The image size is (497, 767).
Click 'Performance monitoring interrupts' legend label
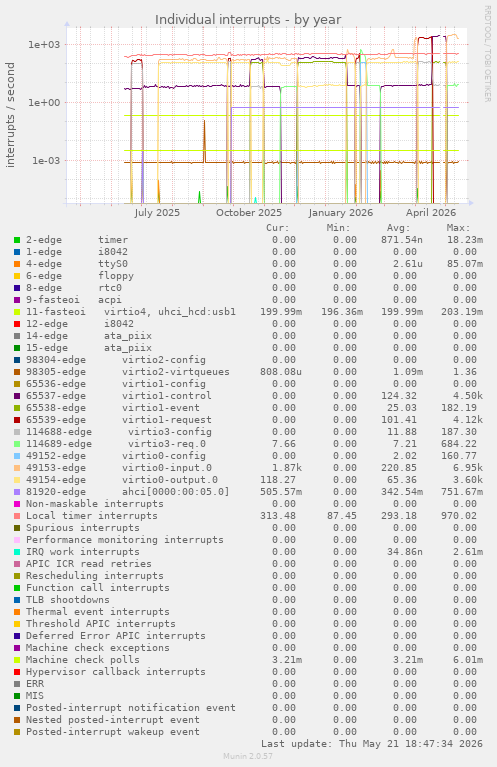coord(125,540)
